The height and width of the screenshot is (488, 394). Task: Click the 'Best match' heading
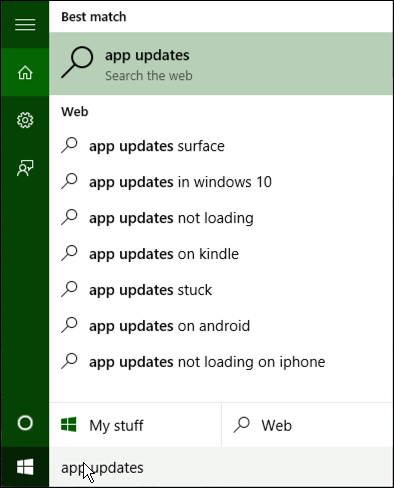[94, 17]
